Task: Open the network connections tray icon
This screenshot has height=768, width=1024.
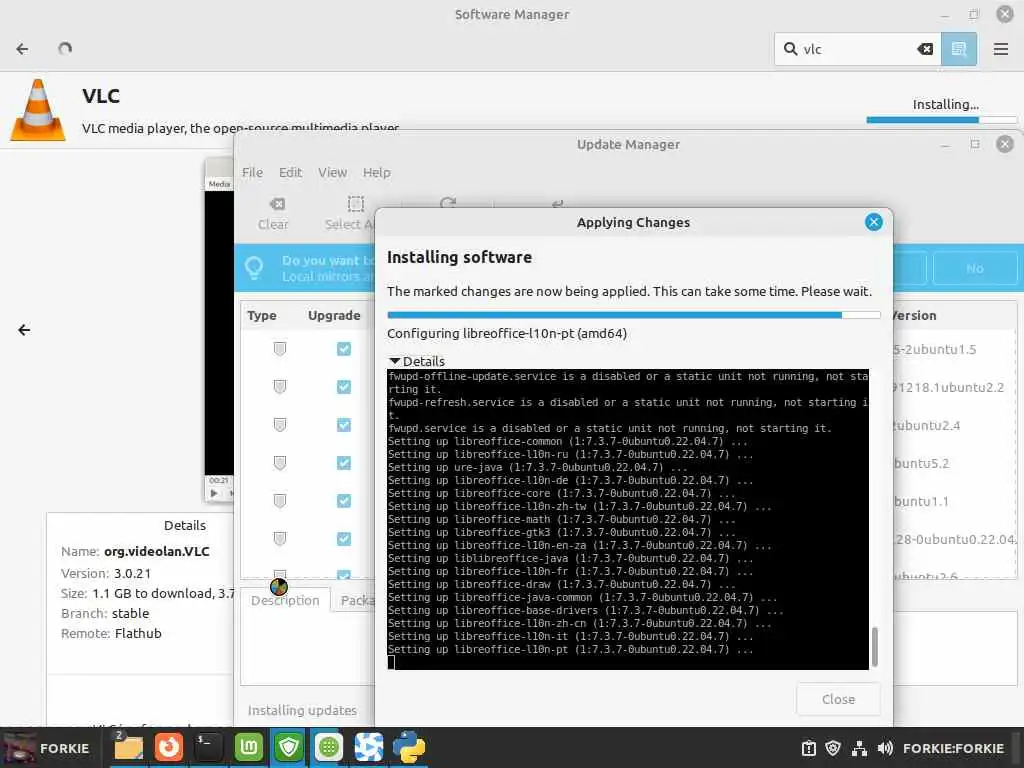Action: click(859, 748)
